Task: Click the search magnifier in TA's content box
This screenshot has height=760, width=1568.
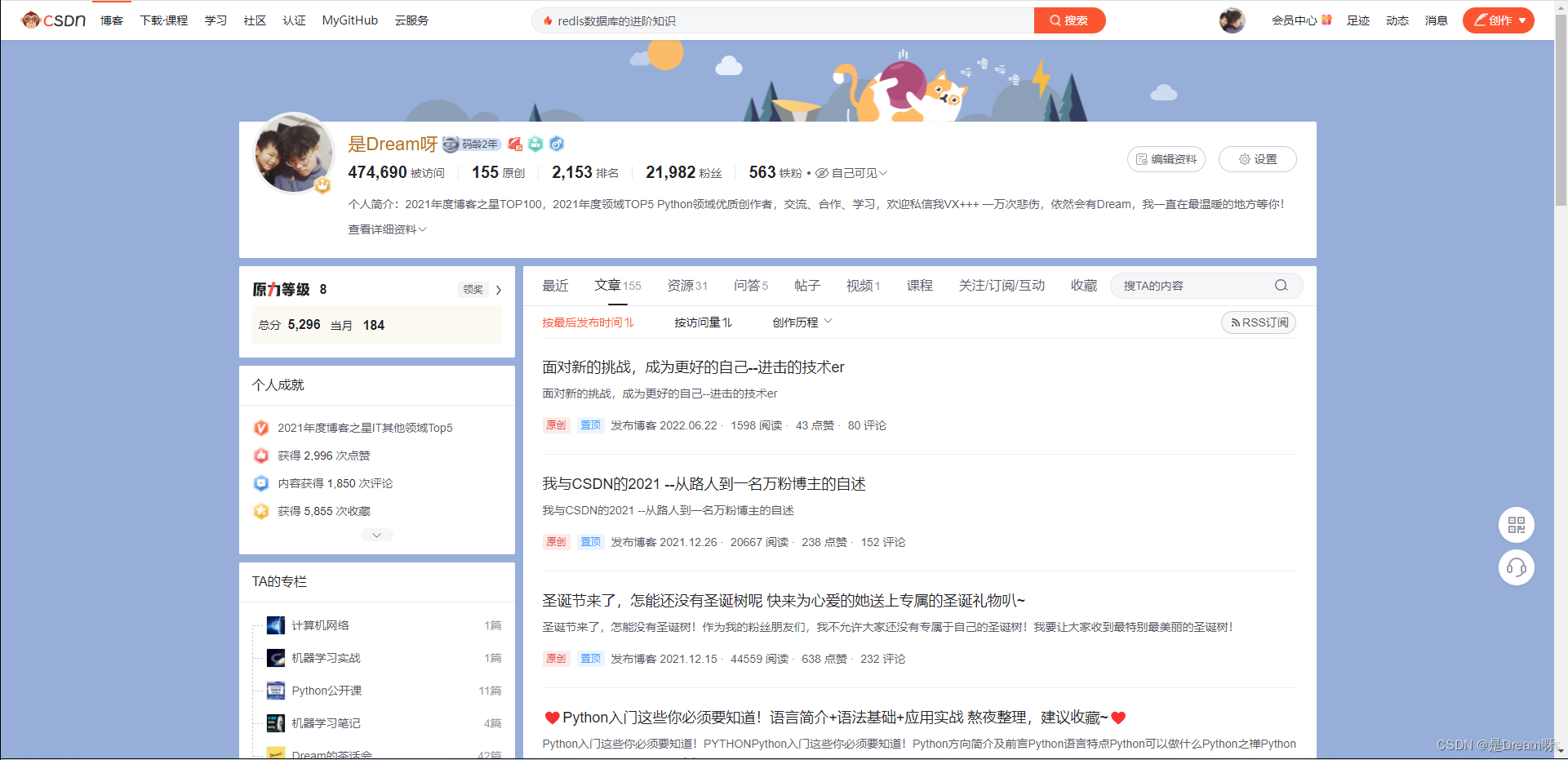Action: tap(1281, 285)
